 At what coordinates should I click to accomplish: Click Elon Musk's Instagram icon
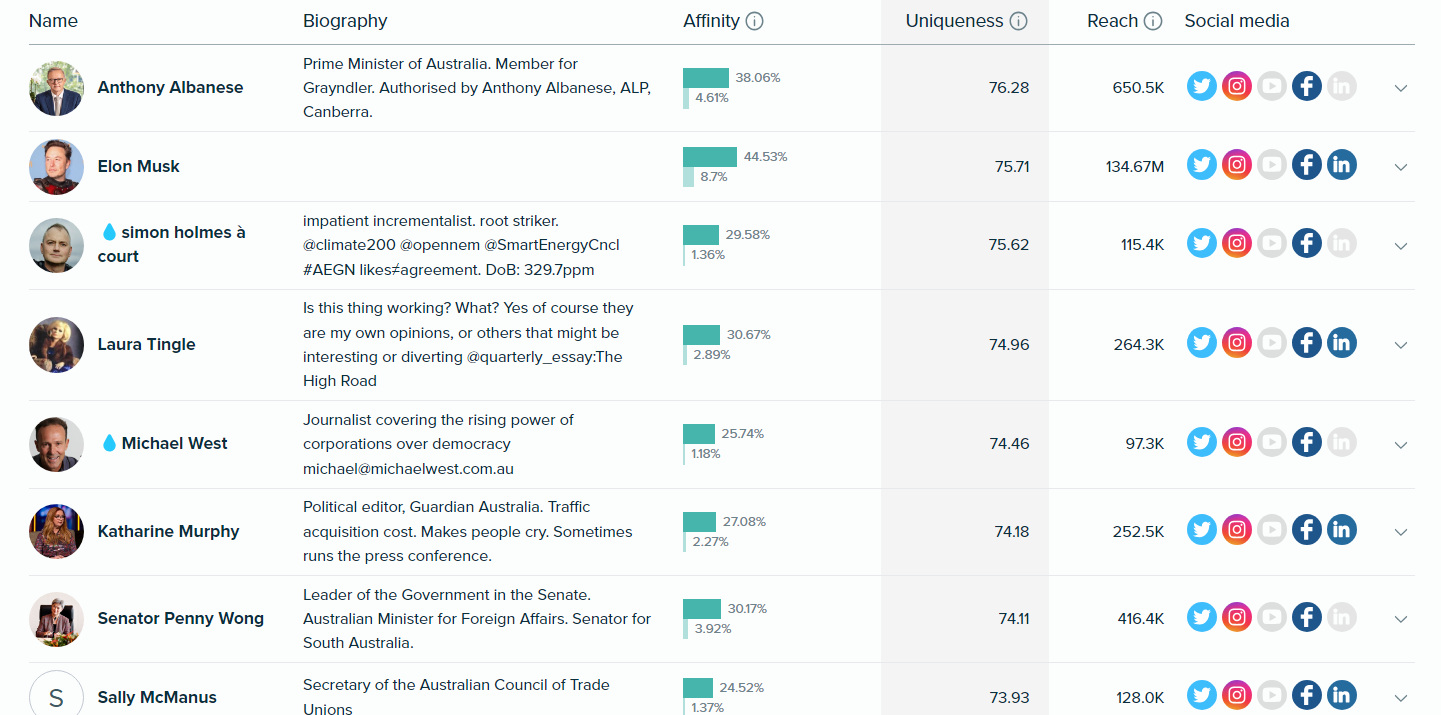pyautogui.click(x=1237, y=165)
